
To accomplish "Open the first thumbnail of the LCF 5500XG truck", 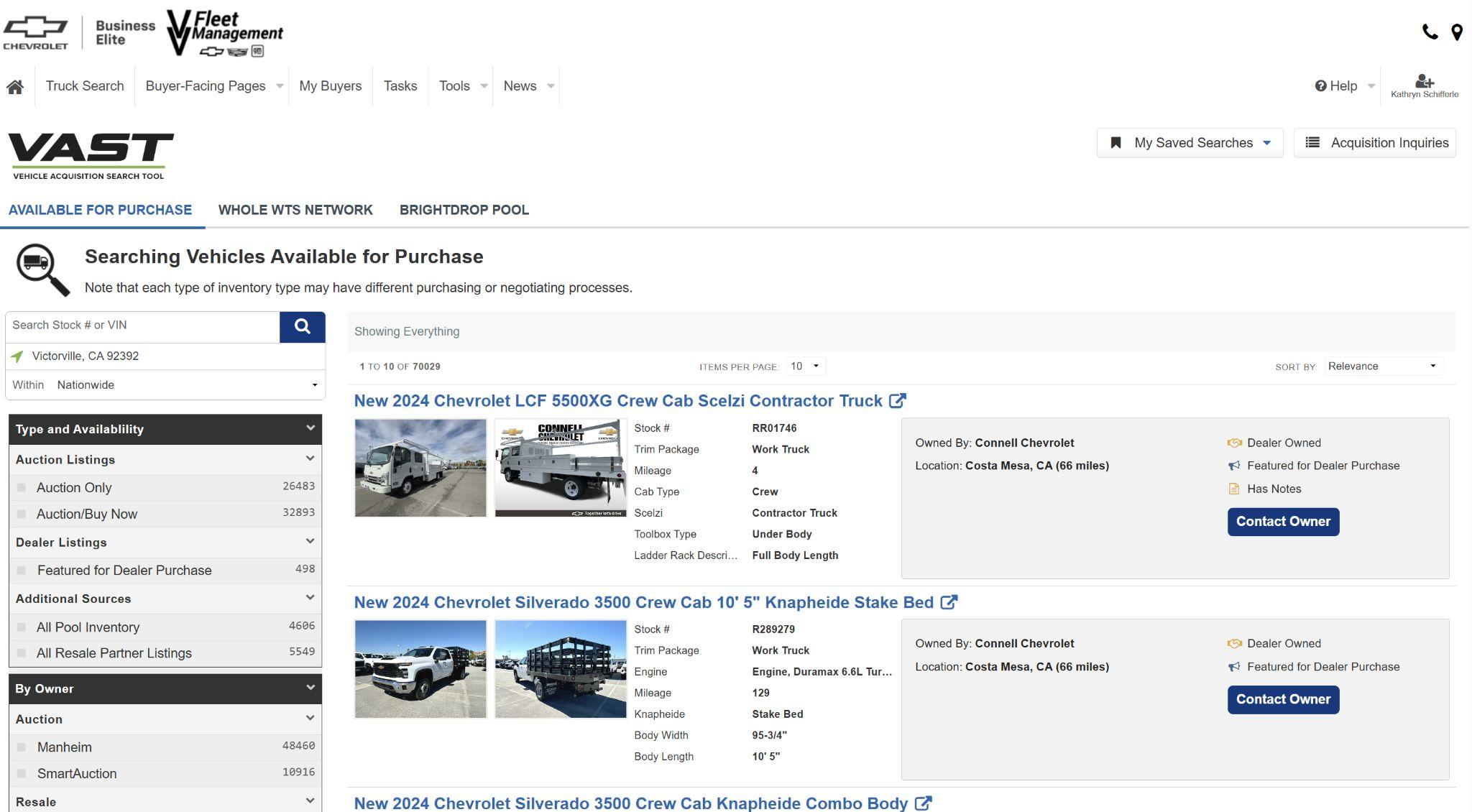I will point(420,468).
